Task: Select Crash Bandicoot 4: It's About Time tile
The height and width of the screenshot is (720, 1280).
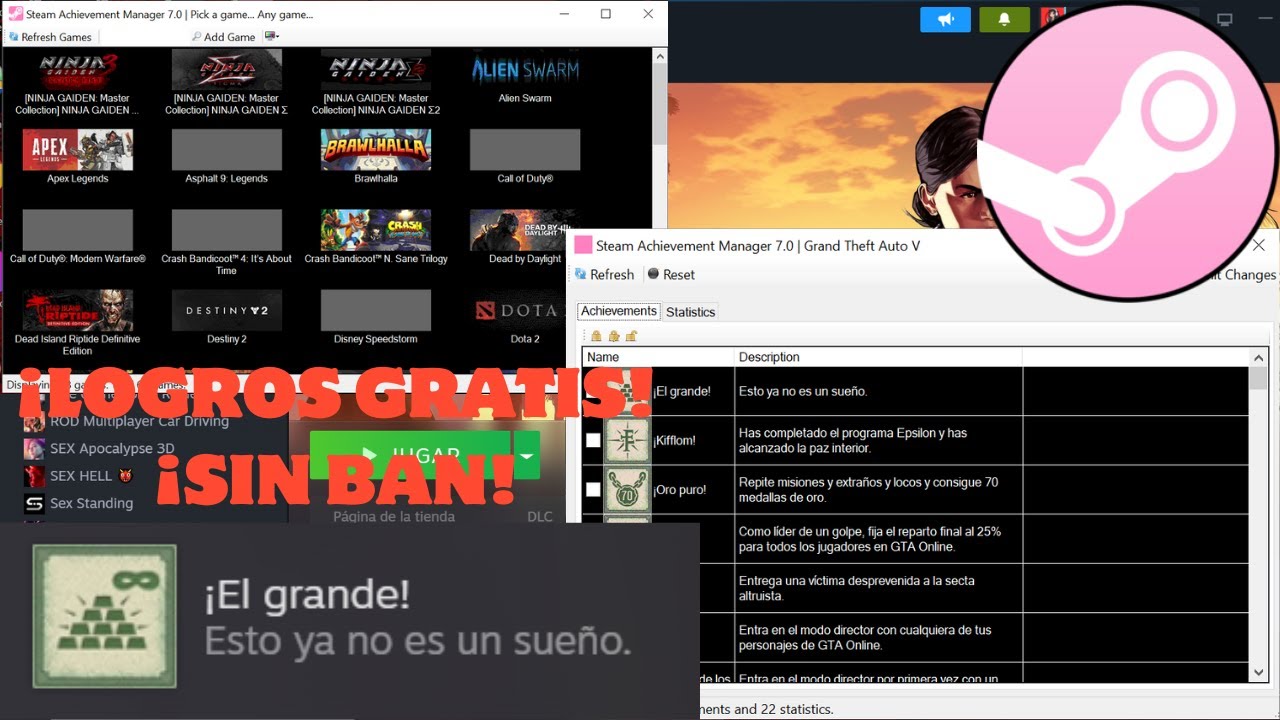Action: click(227, 230)
